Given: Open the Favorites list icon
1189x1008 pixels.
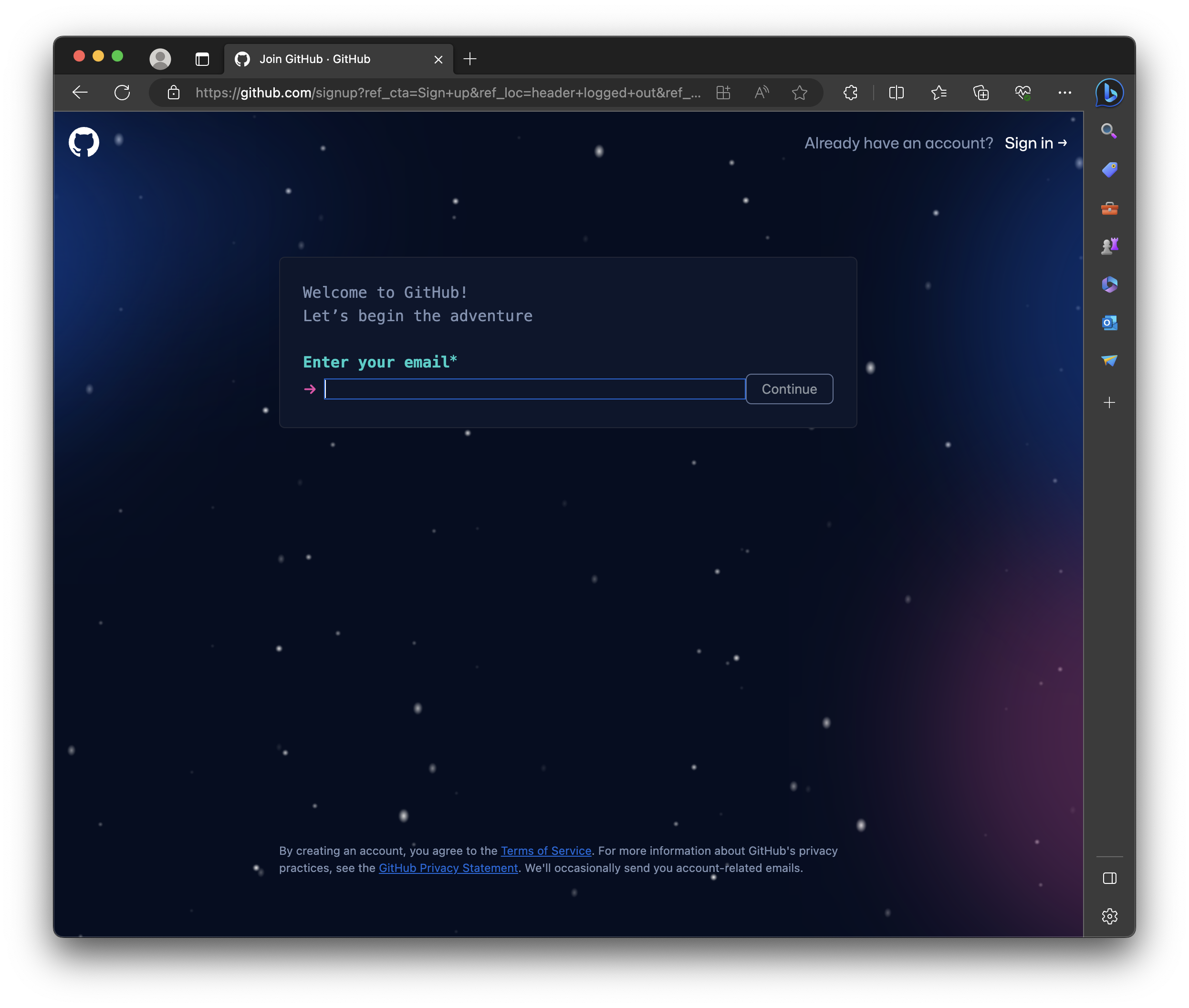Looking at the screenshot, I should [x=938, y=93].
